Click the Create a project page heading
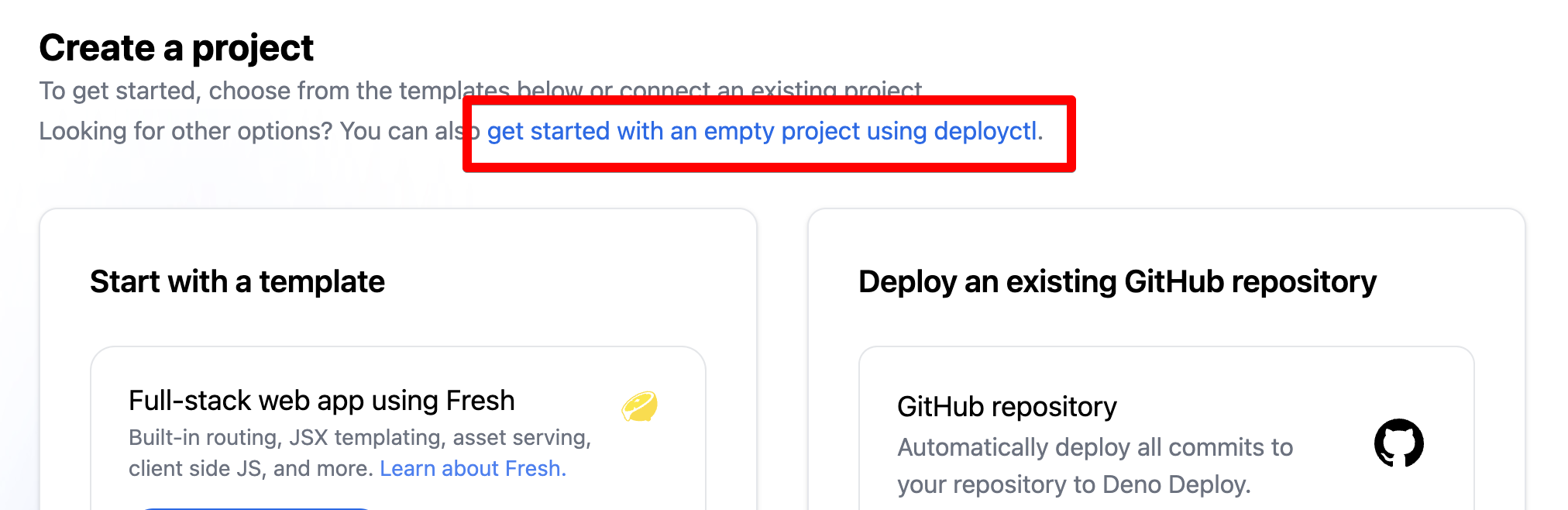The height and width of the screenshot is (510, 1568). click(x=176, y=48)
